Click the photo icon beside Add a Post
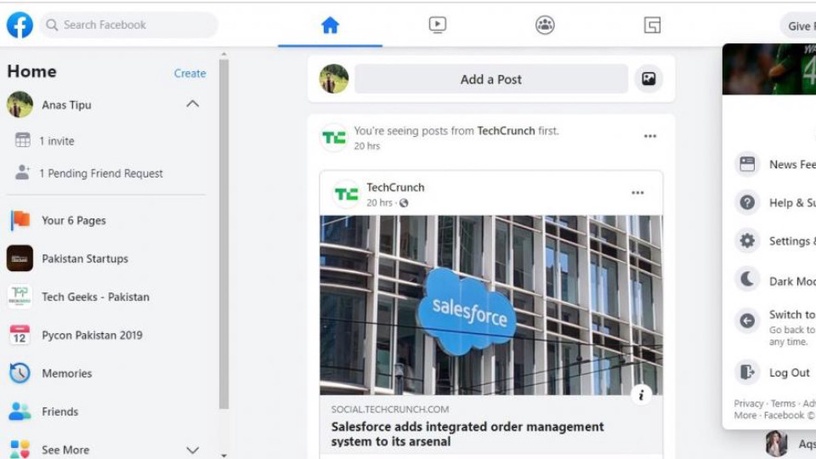 [x=648, y=79]
